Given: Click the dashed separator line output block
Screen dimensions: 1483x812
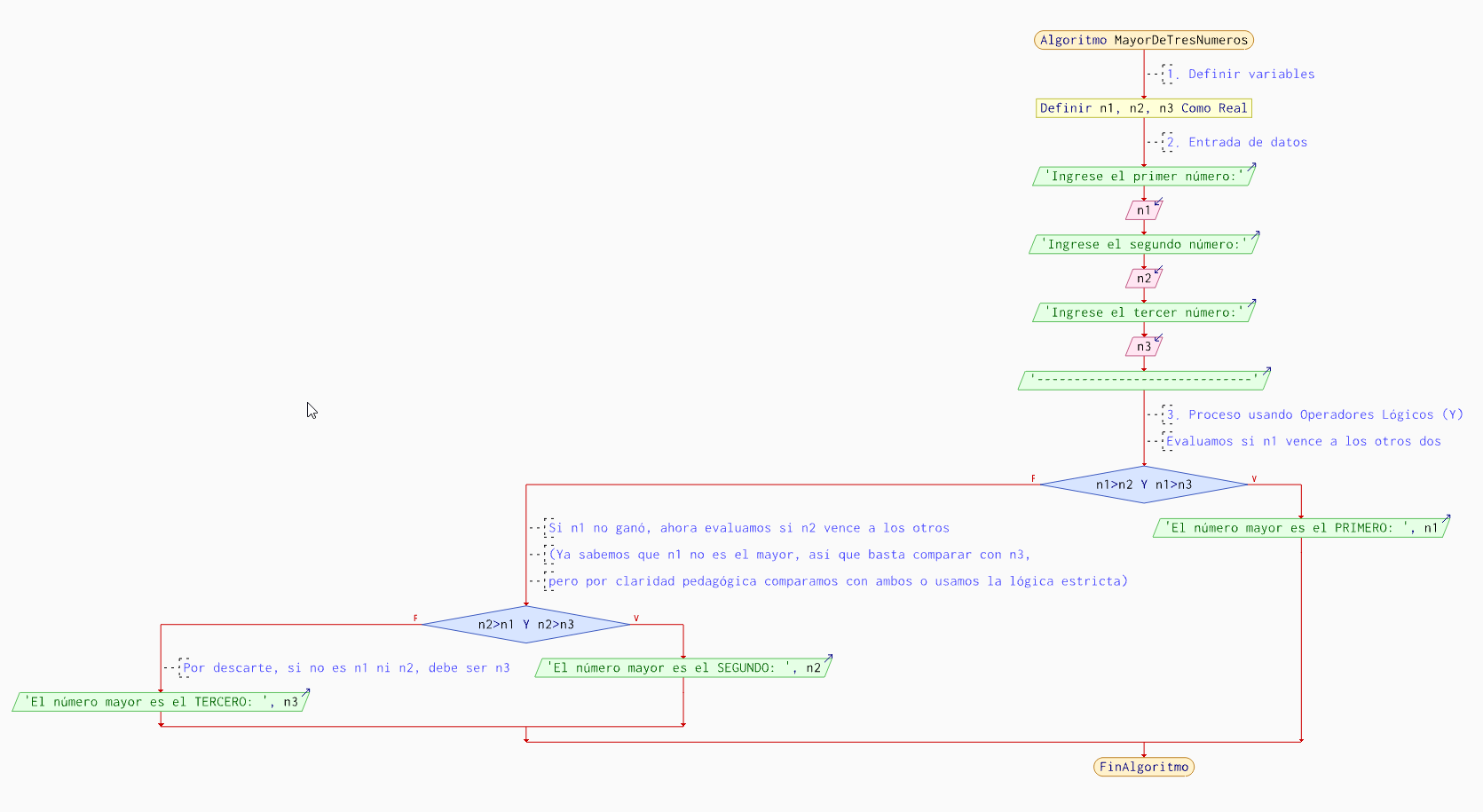Looking at the screenshot, I should (x=1143, y=381).
